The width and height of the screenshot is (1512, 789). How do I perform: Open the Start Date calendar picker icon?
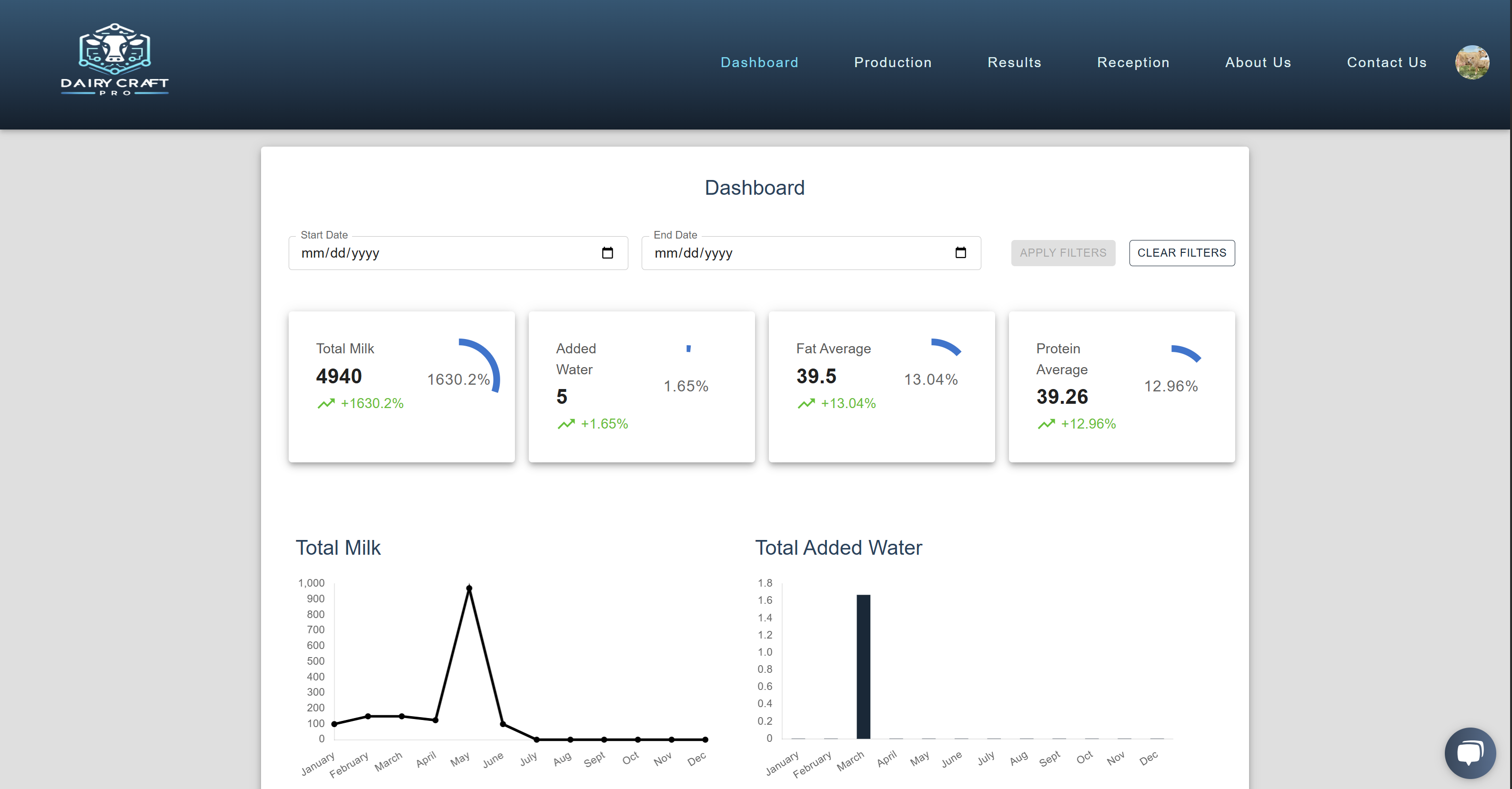[x=607, y=253]
